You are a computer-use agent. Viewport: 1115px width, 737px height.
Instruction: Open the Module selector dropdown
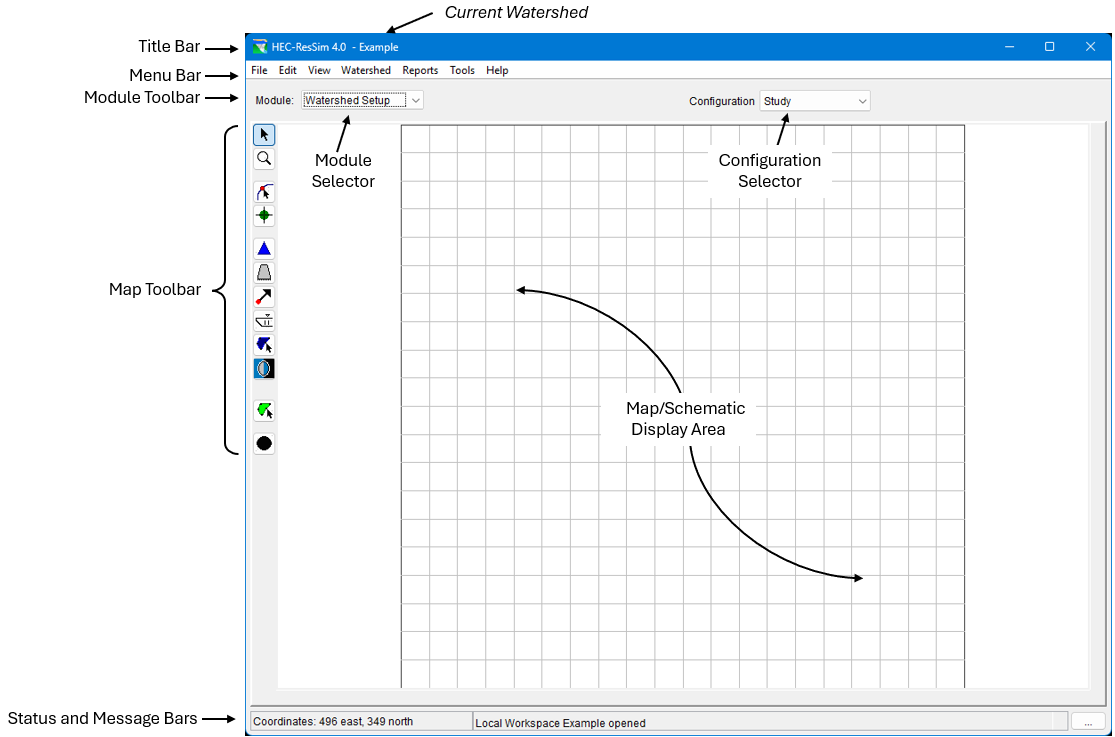[x=363, y=100]
